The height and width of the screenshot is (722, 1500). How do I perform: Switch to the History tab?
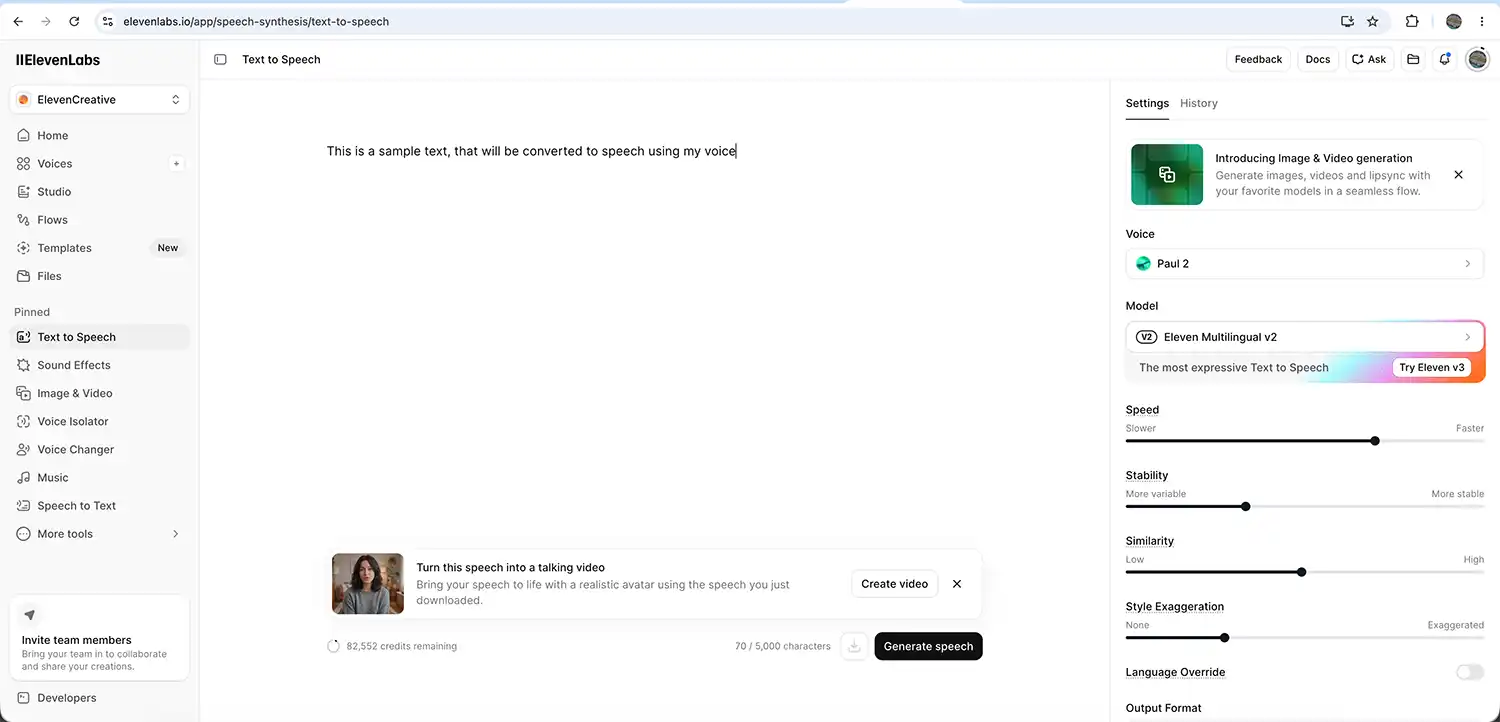[x=1198, y=103]
